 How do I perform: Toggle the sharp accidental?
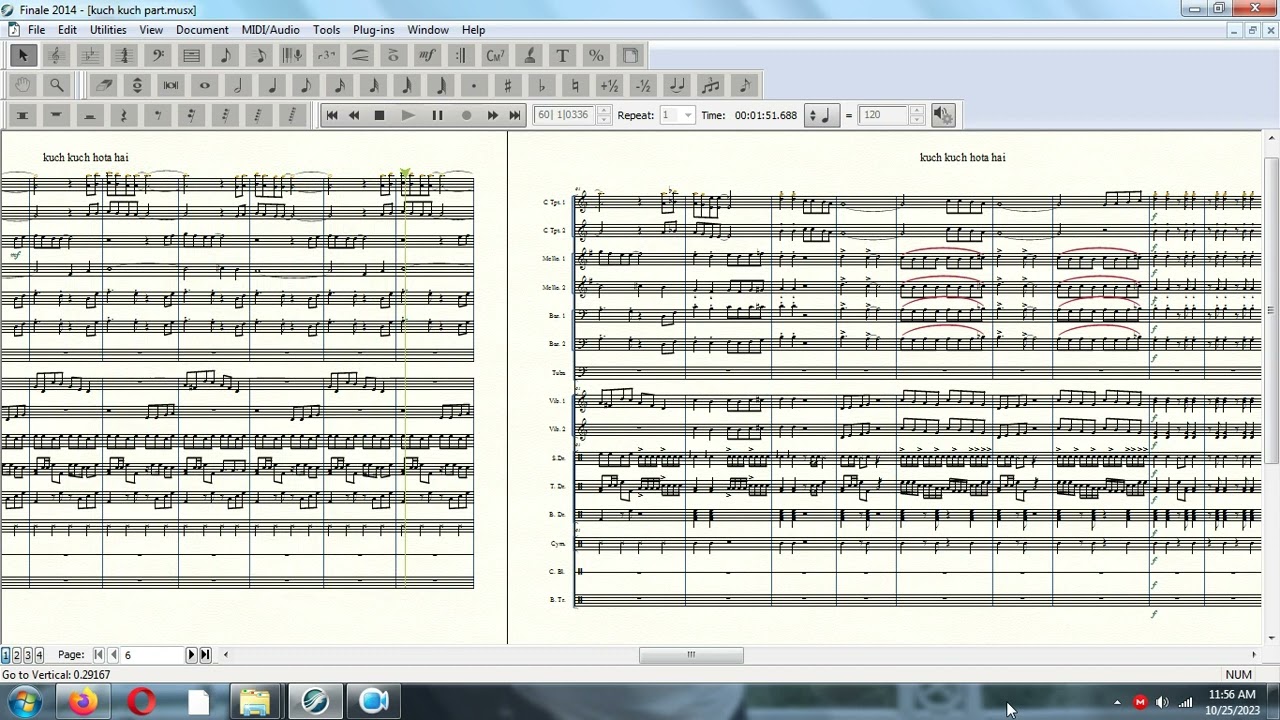pyautogui.click(x=508, y=85)
